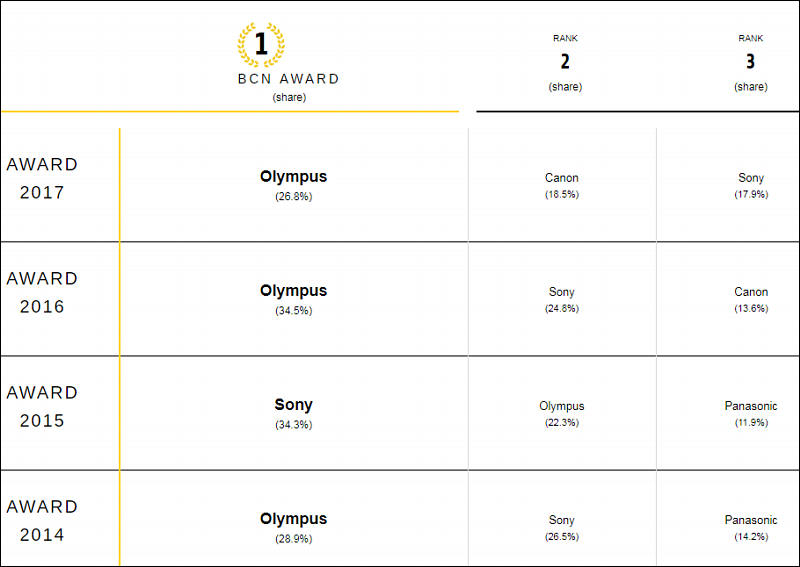Viewport: 800px width, 567px height.
Task: Click Olympus winner with 28.9% share
Action: 293,527
